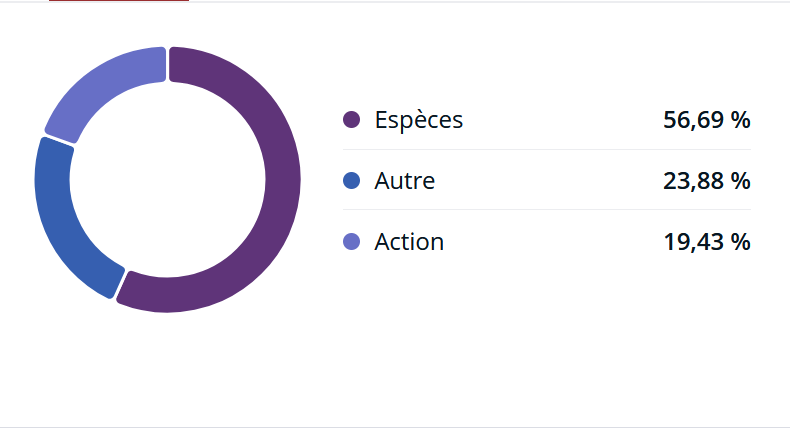The height and width of the screenshot is (437, 790).
Task: Click the bottom of the purple Espèces arc
Action: coord(167,295)
